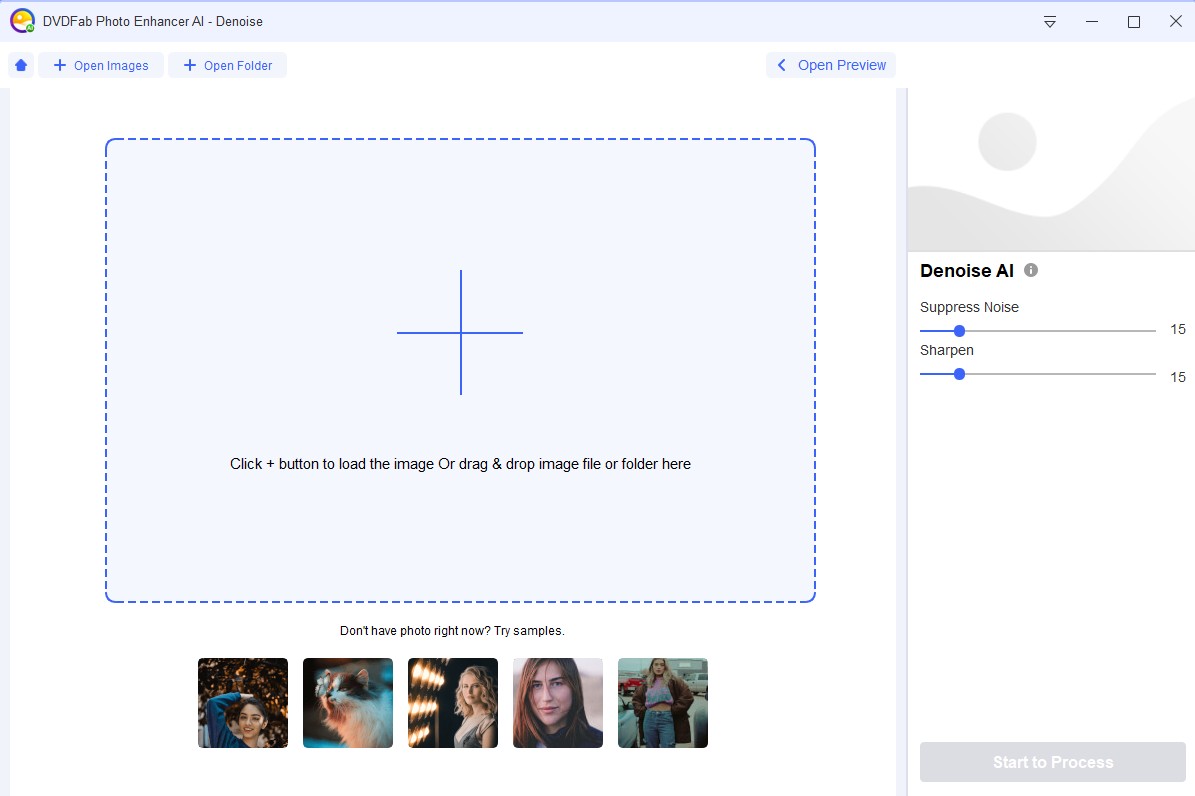Image resolution: width=1195 pixels, height=796 pixels.
Task: Select the blonde woman by lights sample
Action: click(x=453, y=703)
